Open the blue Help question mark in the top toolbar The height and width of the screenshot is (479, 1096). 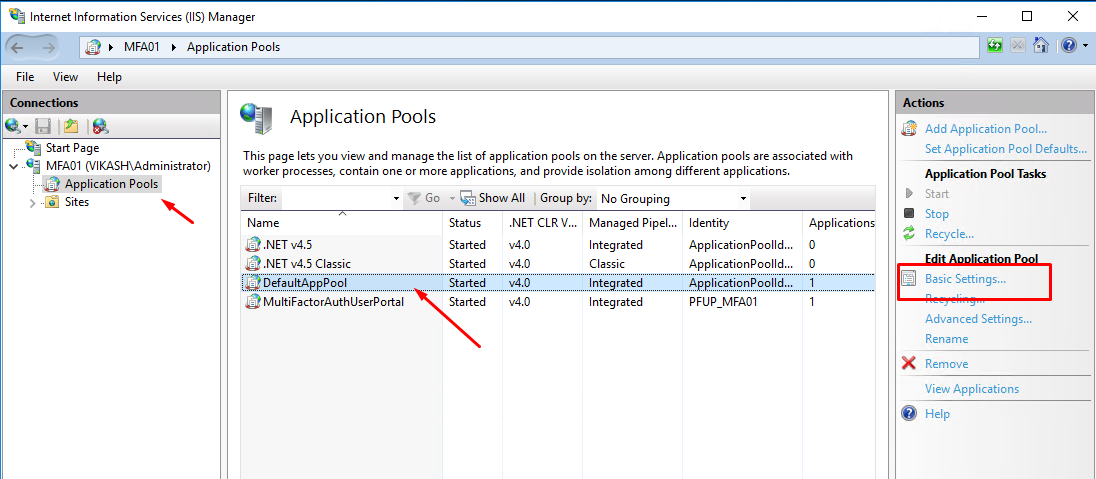(x=1068, y=46)
